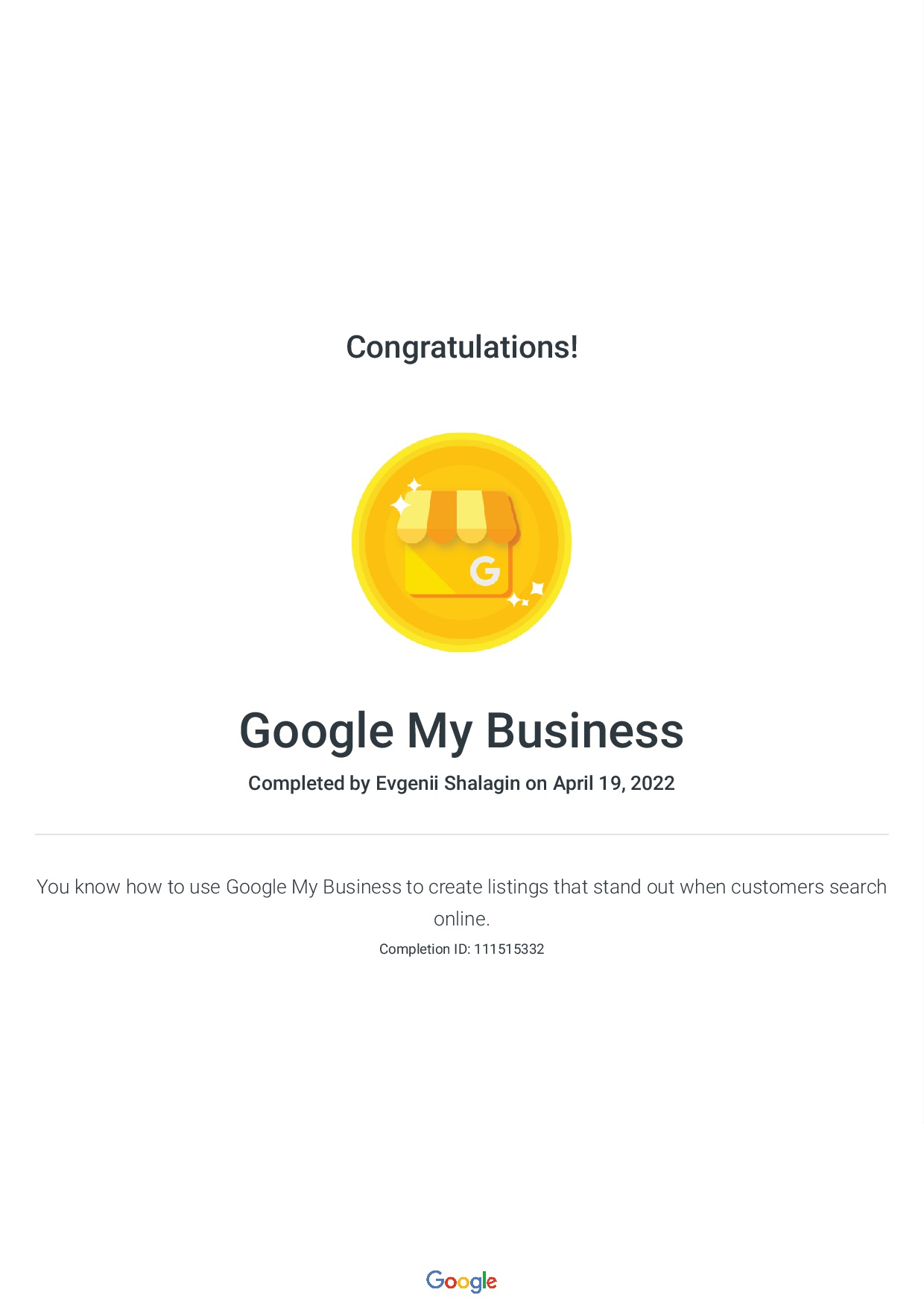Click the "Congratulations!" heading

462,347
